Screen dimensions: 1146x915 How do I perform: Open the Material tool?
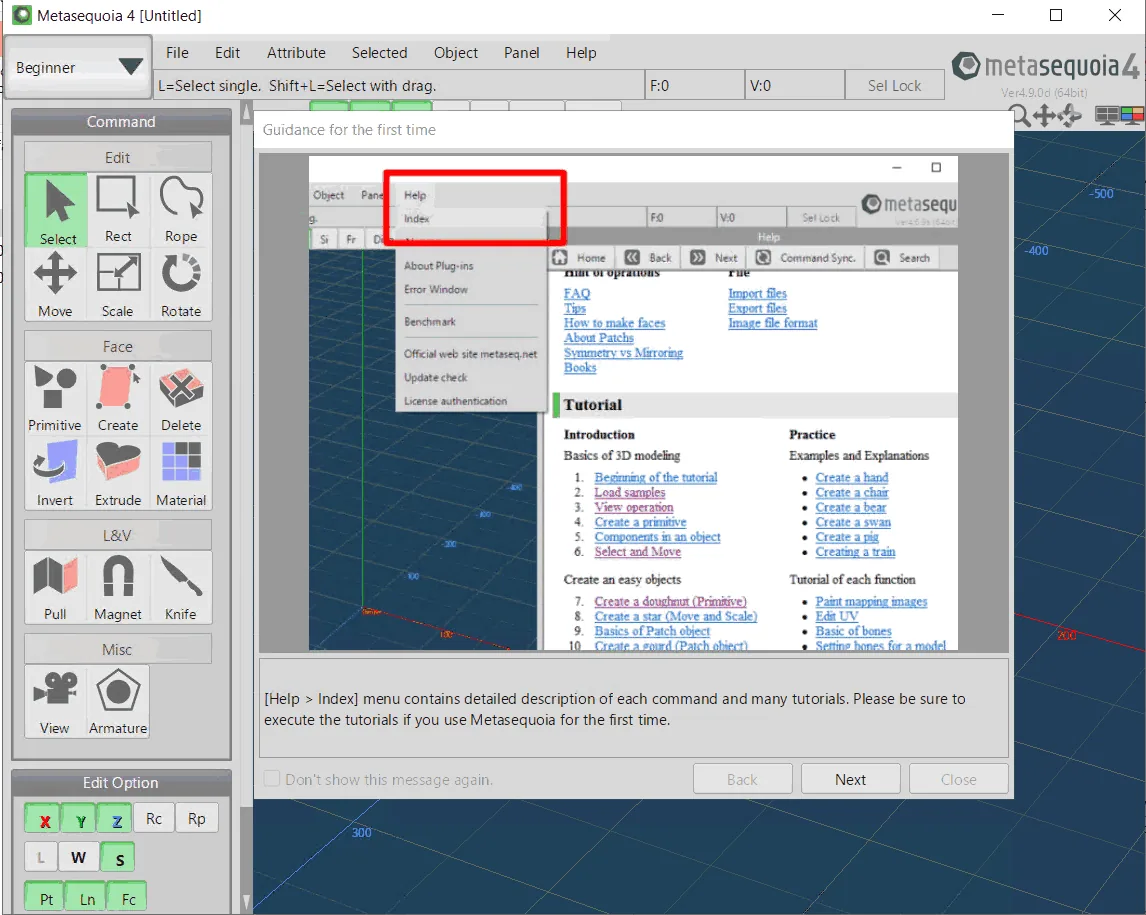coord(181,474)
